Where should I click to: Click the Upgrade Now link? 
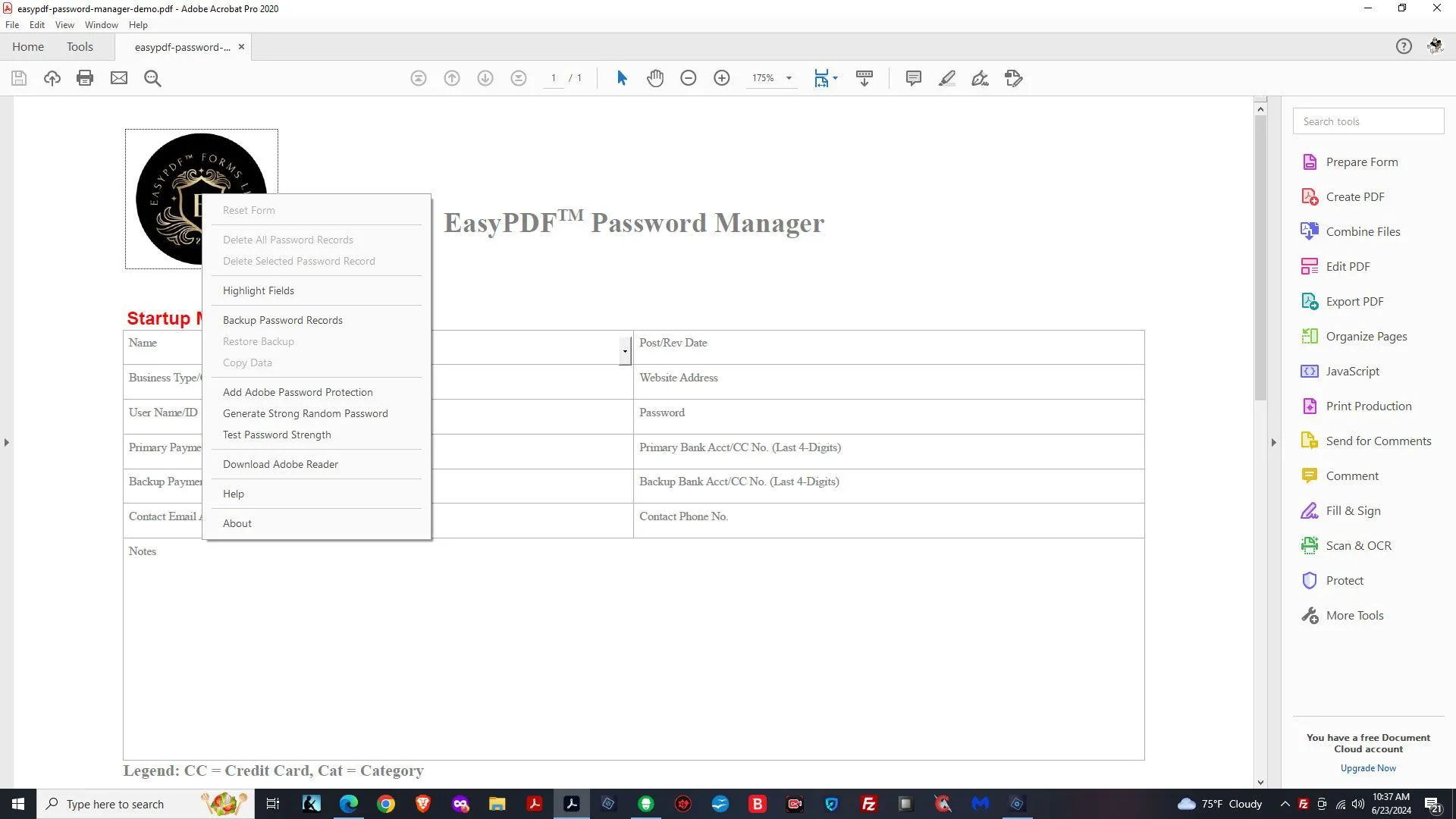pyautogui.click(x=1368, y=768)
